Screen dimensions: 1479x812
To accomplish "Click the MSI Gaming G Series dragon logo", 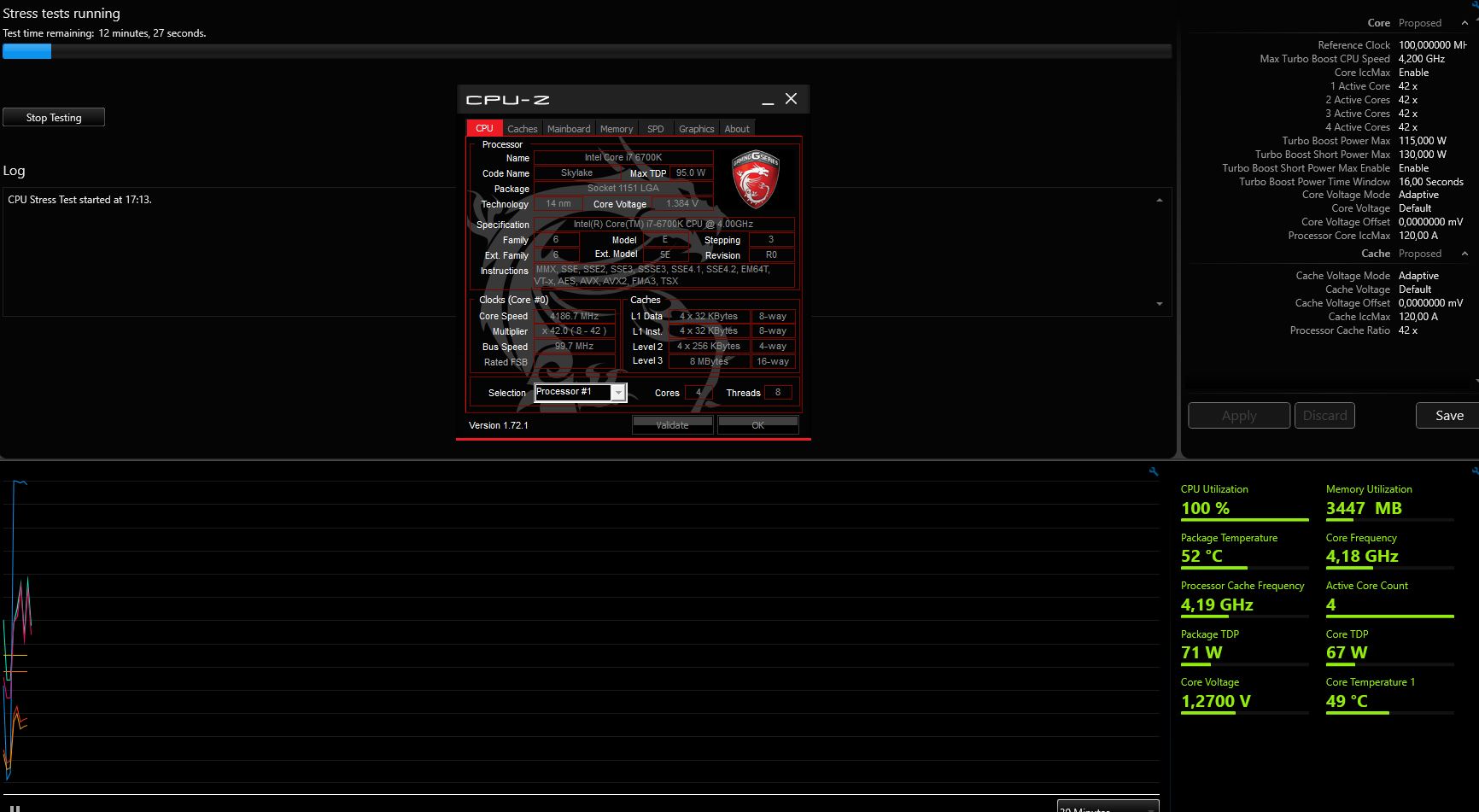I will pos(756,179).
